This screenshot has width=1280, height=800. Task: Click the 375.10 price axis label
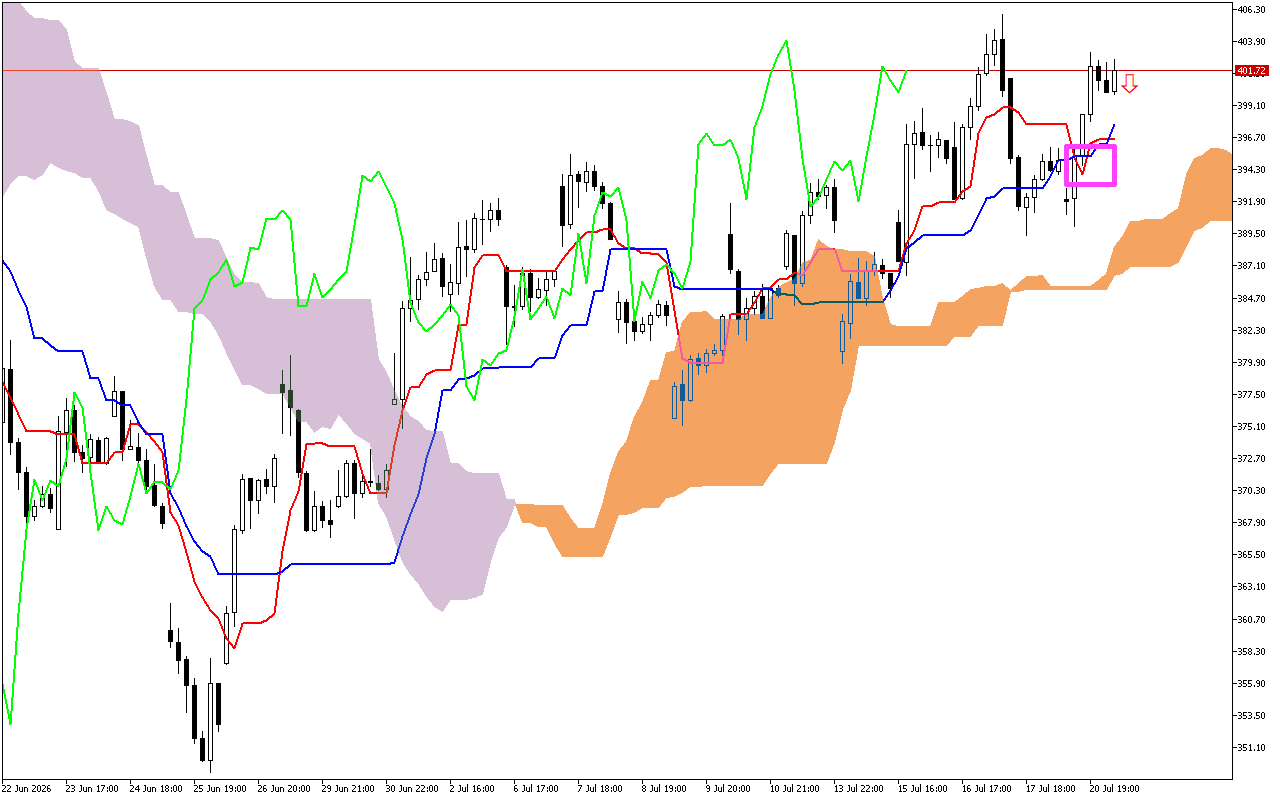1252,426
